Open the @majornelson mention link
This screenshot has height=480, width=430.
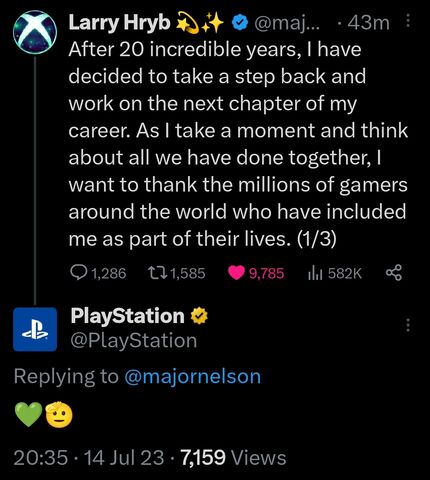pos(192,376)
